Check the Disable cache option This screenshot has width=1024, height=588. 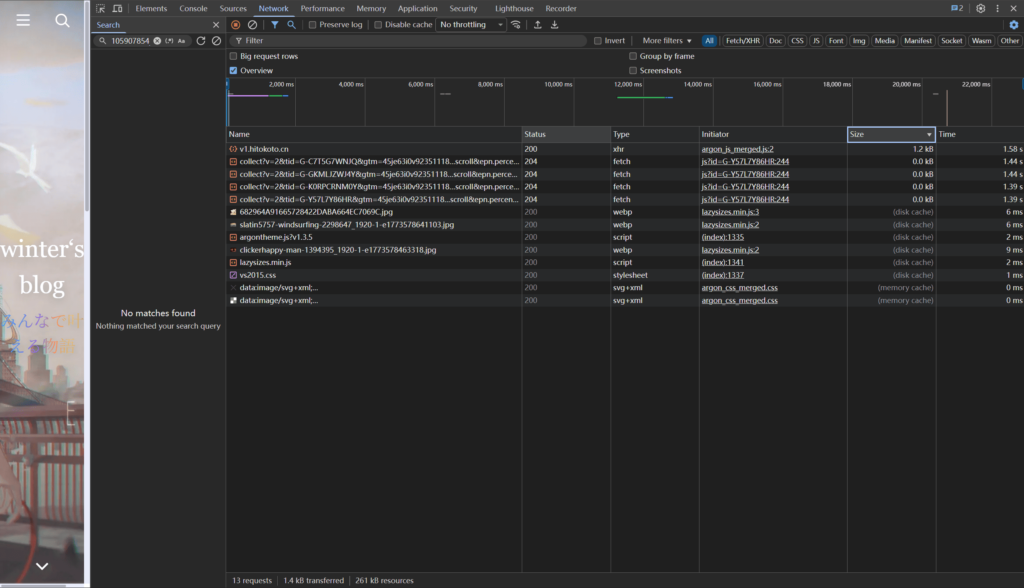(x=379, y=25)
